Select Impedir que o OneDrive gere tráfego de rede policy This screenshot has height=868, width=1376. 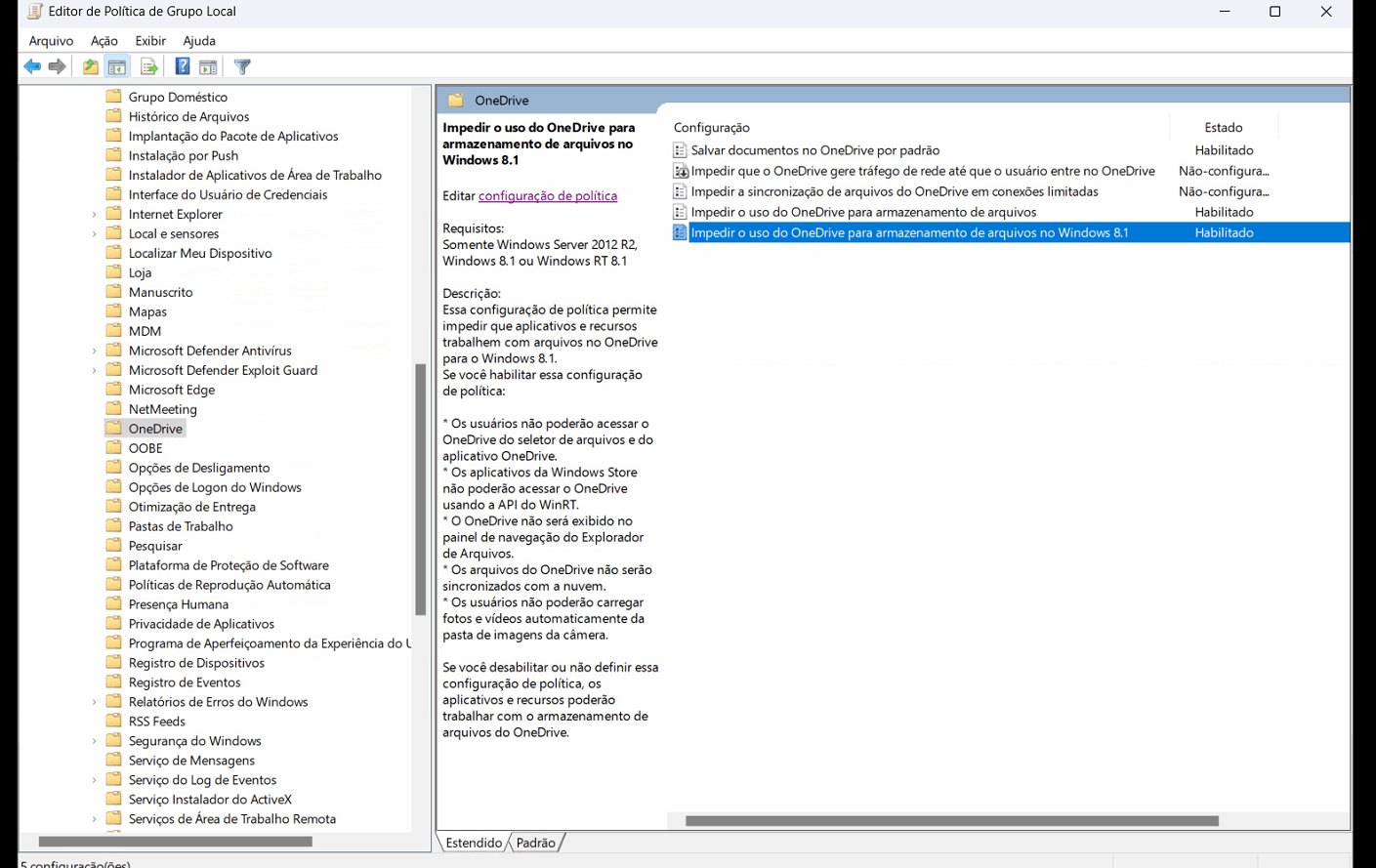tap(923, 171)
